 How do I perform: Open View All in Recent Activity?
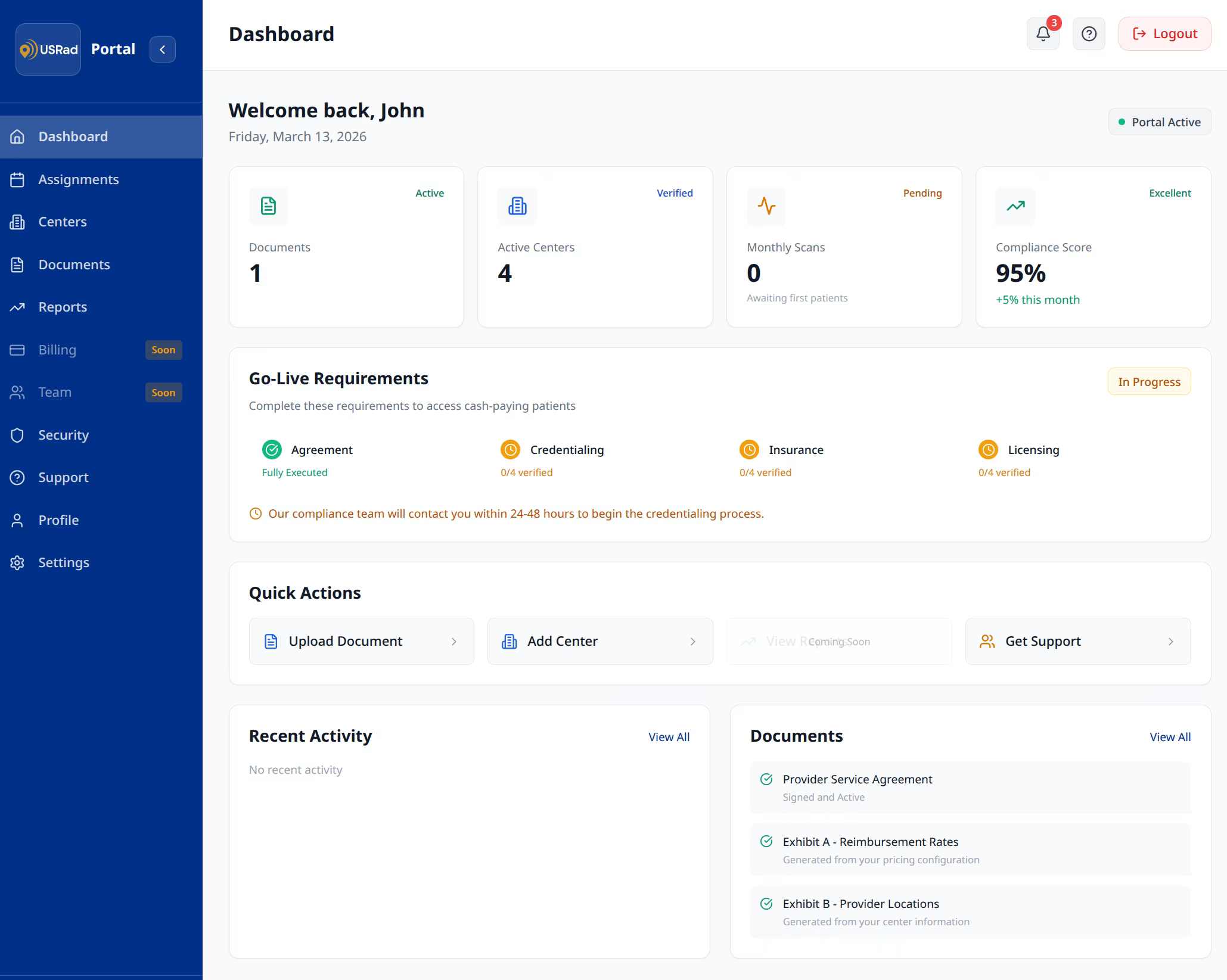pos(669,736)
